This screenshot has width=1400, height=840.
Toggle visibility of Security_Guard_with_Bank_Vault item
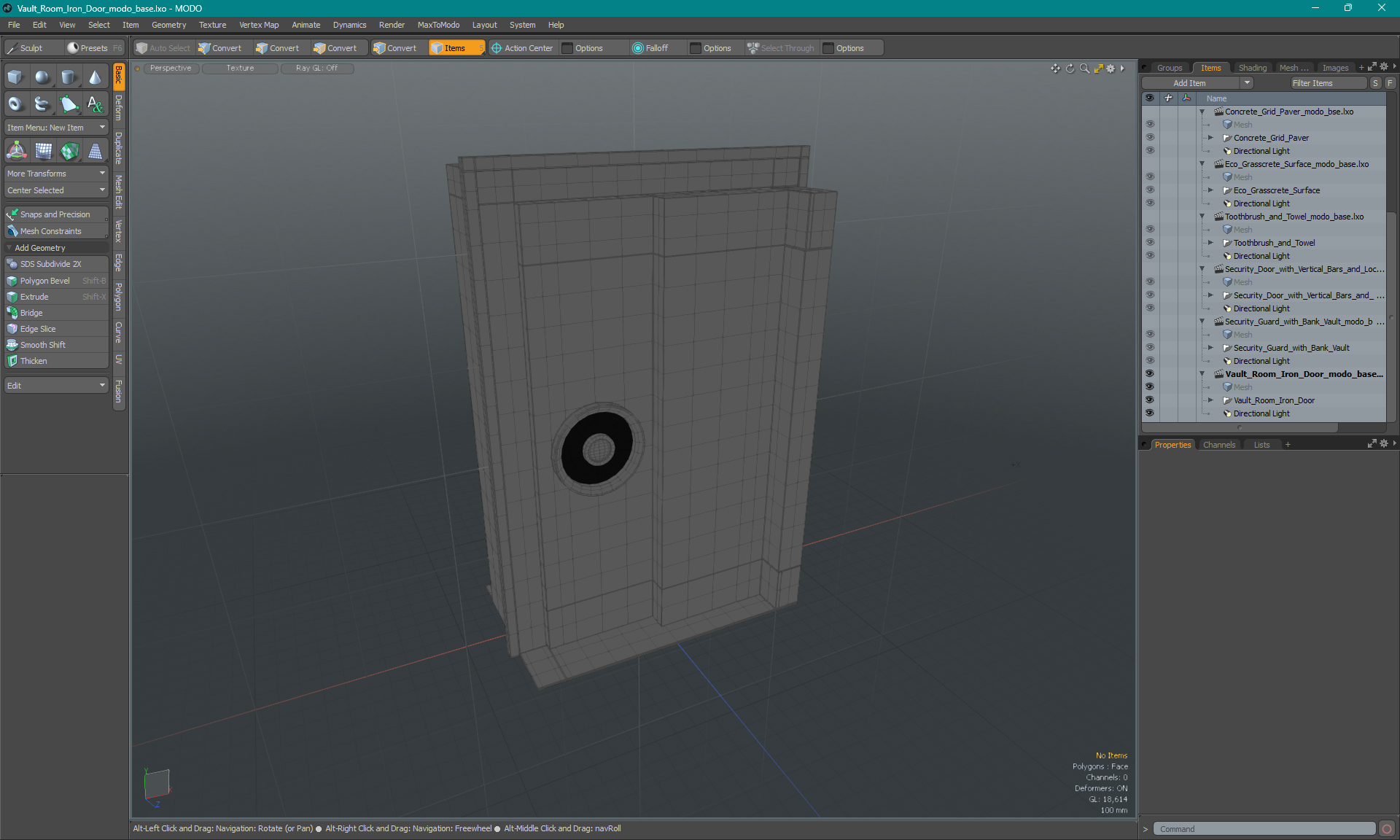point(1150,348)
